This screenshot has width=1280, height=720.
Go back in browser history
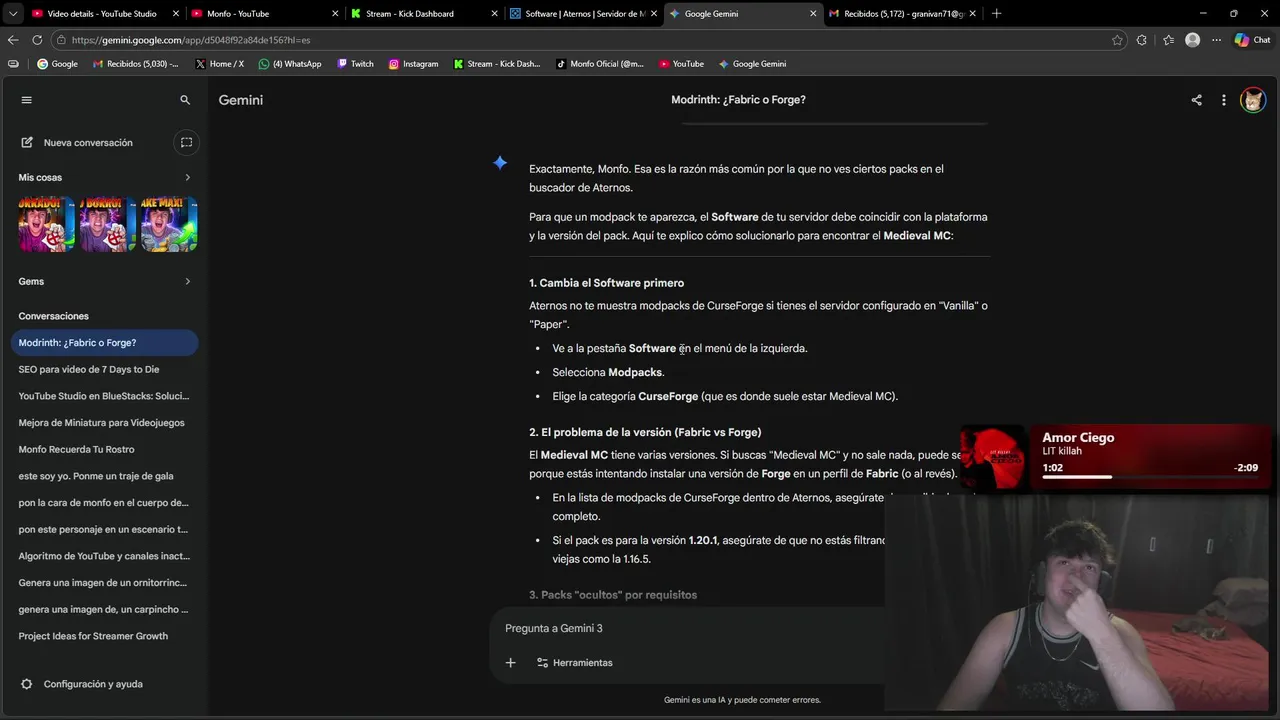13,40
